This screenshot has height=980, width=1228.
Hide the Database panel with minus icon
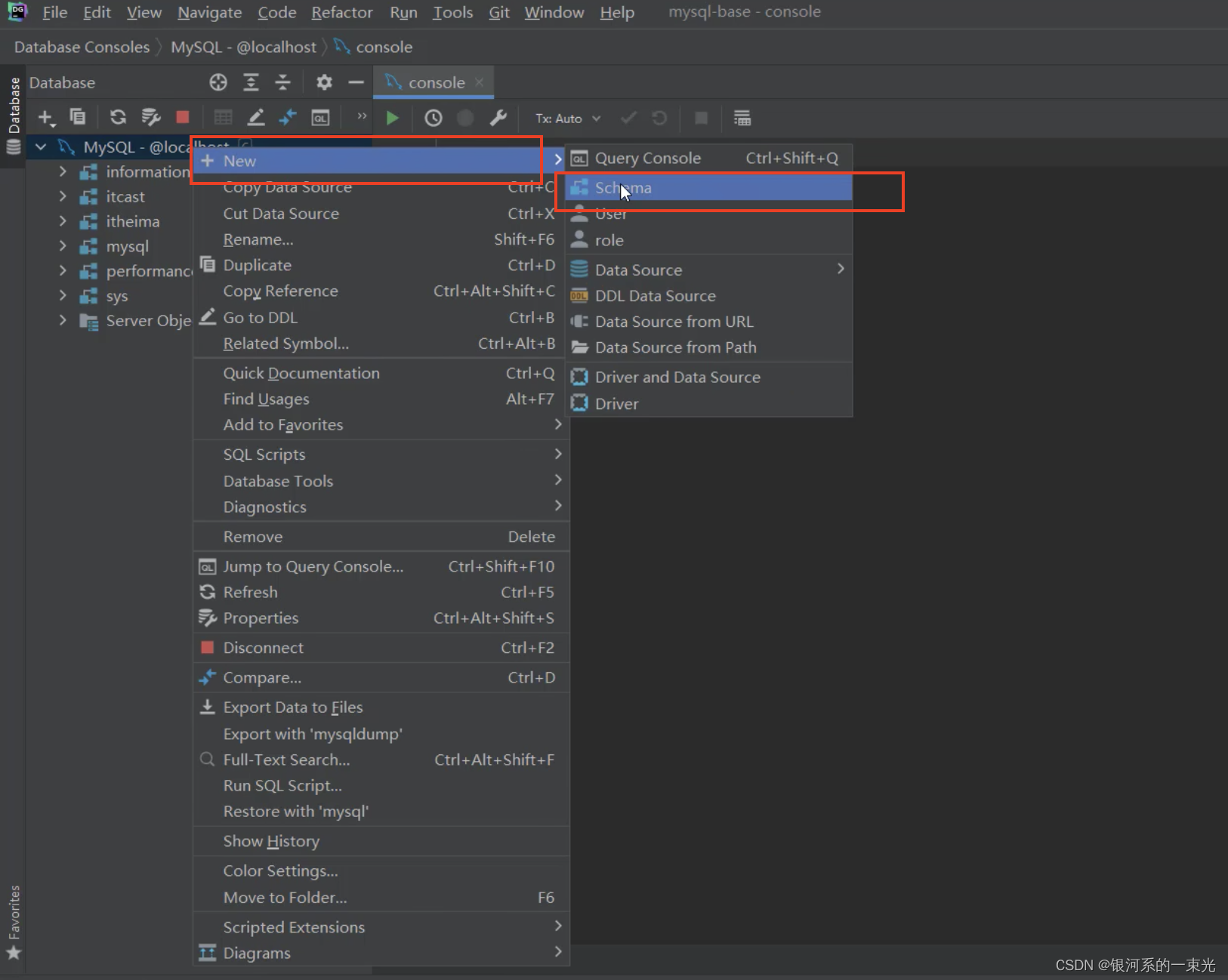coord(356,82)
